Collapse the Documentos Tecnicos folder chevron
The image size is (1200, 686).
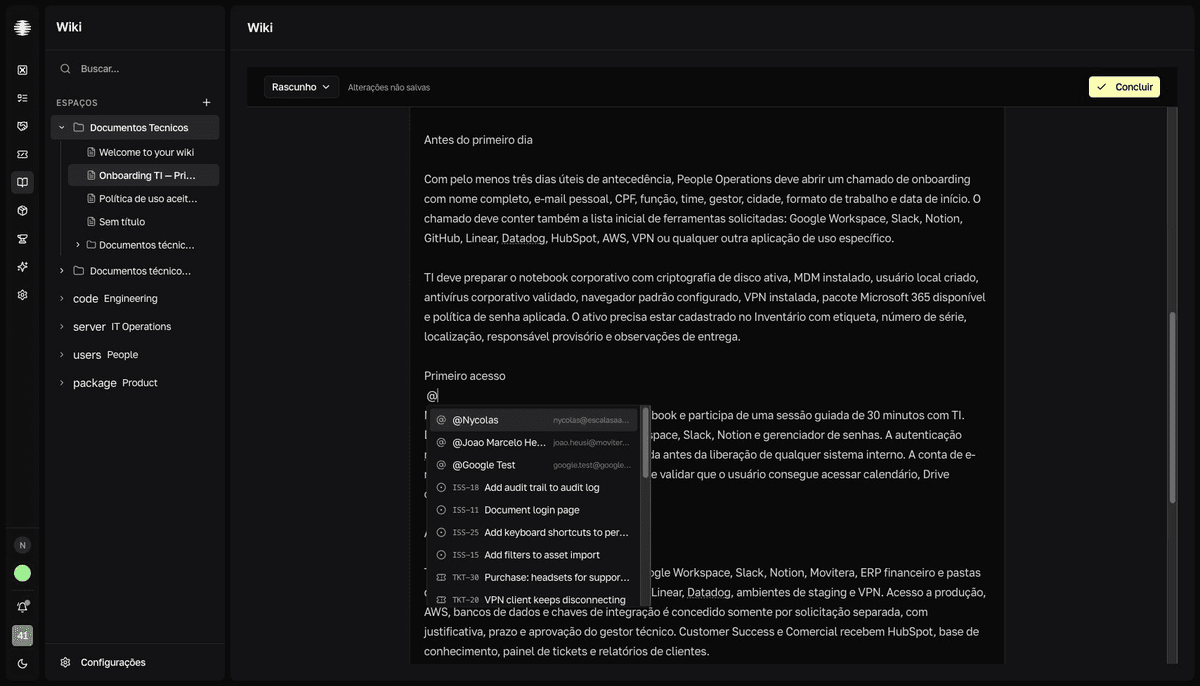(x=62, y=128)
